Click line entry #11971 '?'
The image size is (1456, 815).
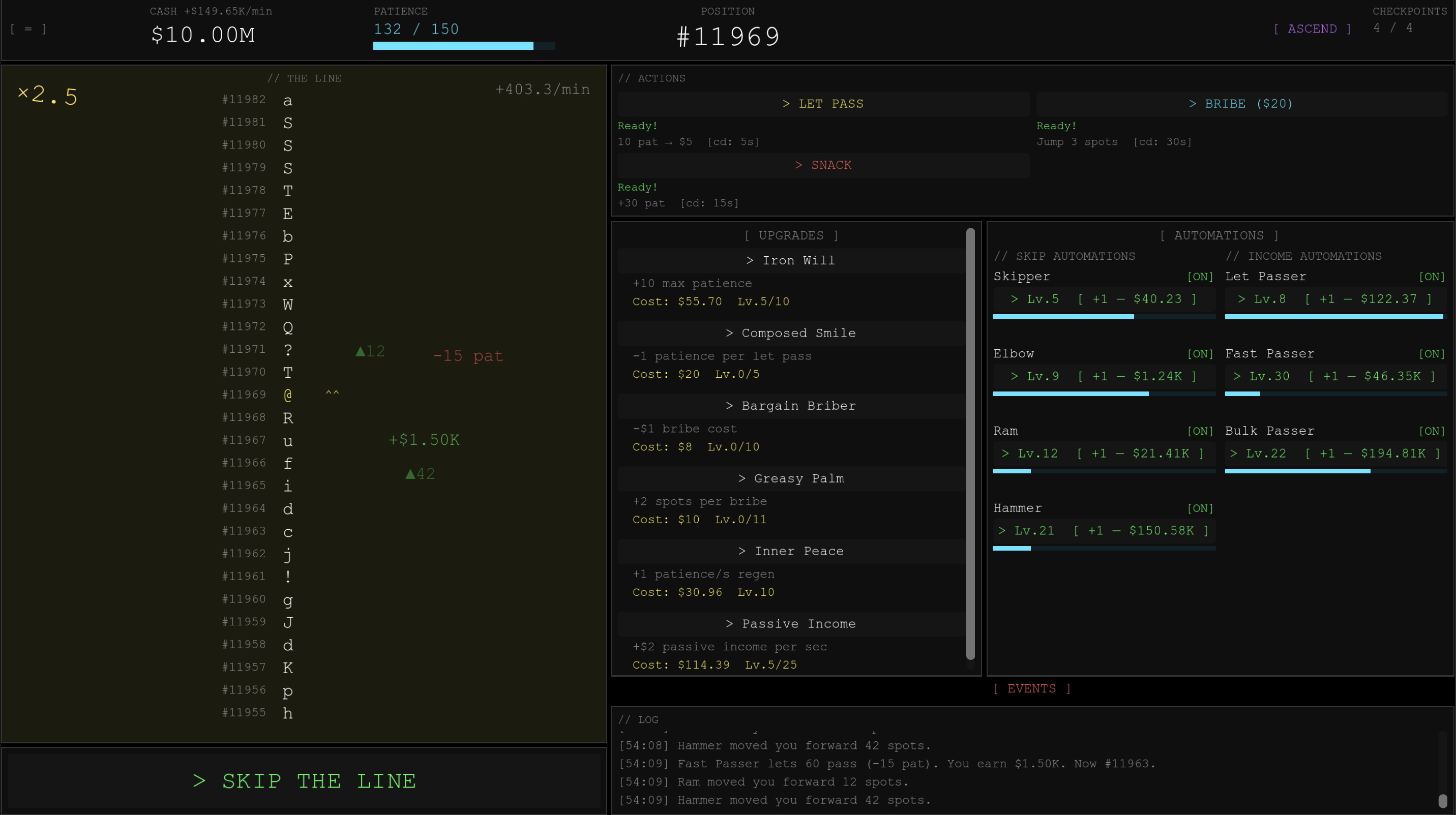pos(258,350)
